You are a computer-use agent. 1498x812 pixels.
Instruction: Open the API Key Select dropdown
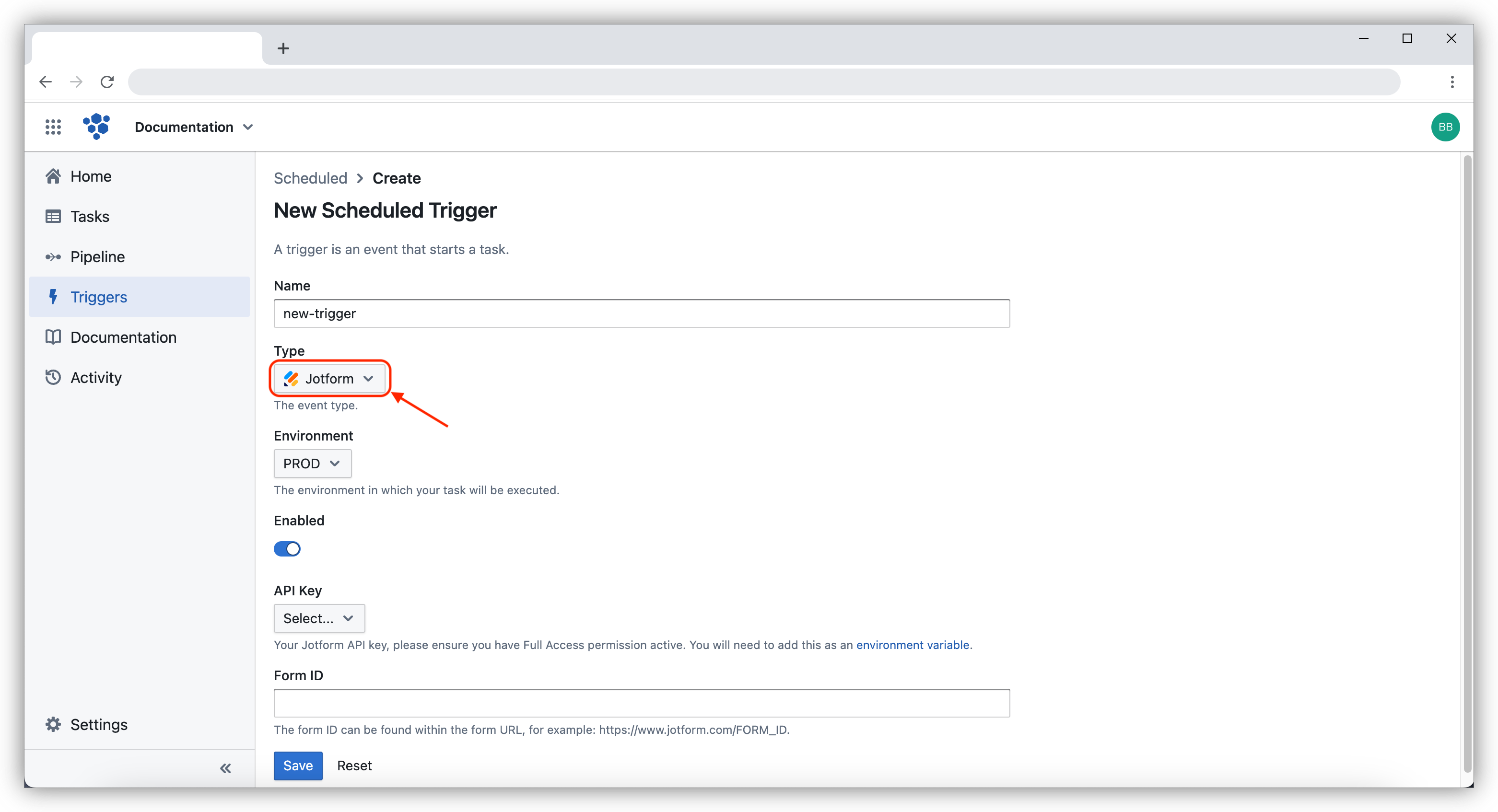coord(319,618)
